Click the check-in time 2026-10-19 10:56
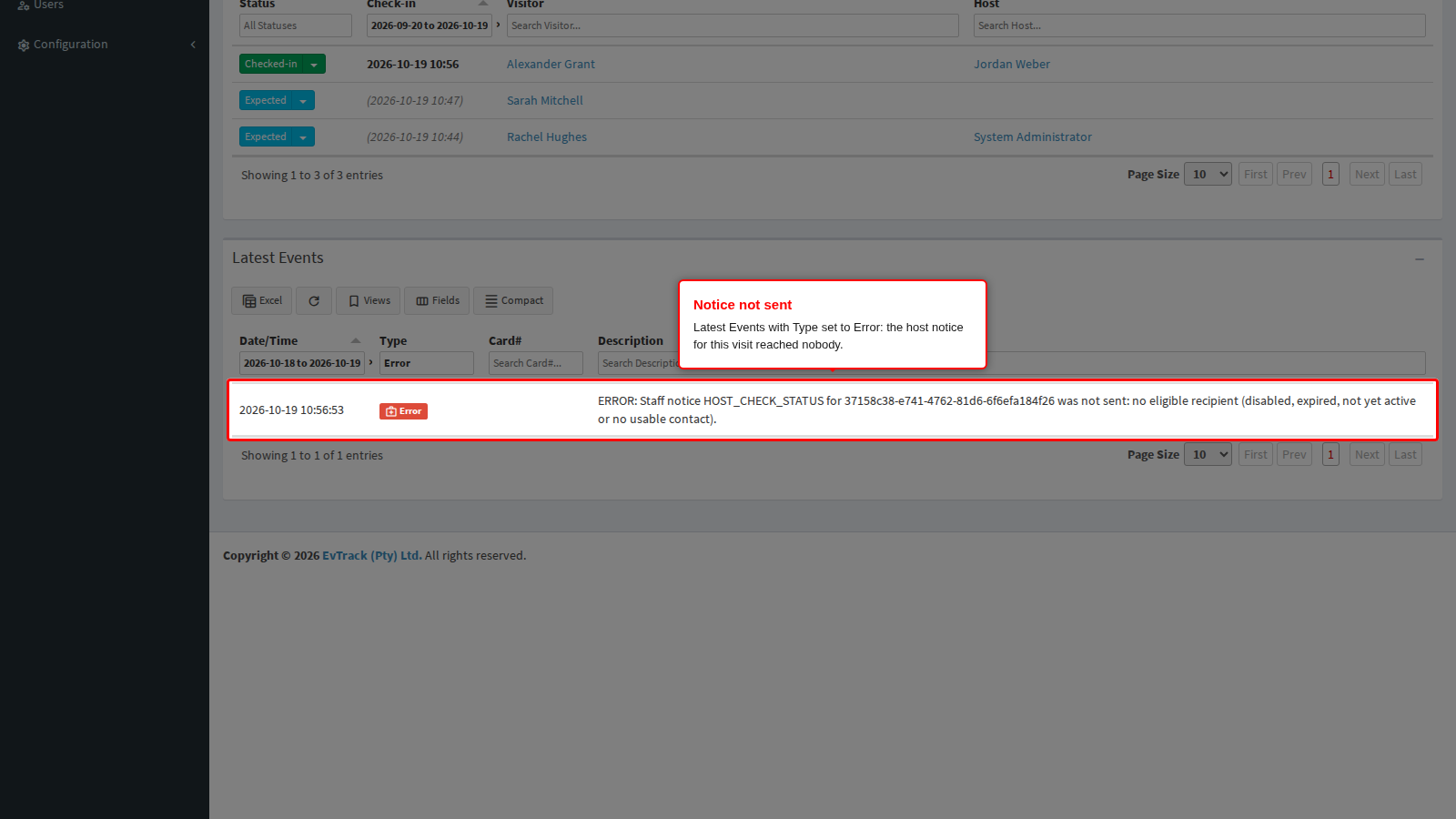Viewport: 1456px width, 819px height. tap(412, 65)
